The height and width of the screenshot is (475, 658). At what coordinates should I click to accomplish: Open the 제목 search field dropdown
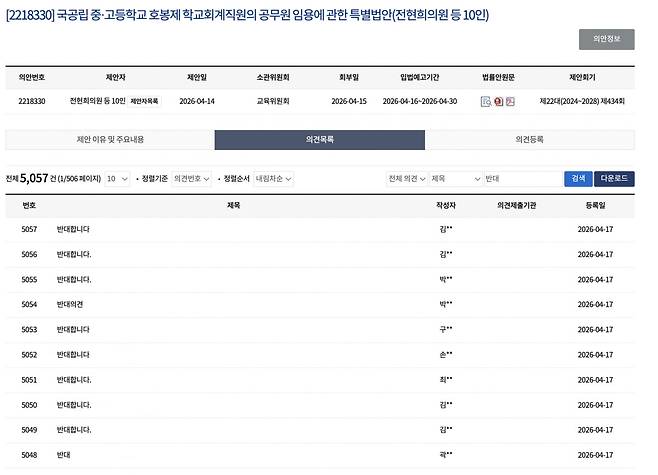point(455,179)
